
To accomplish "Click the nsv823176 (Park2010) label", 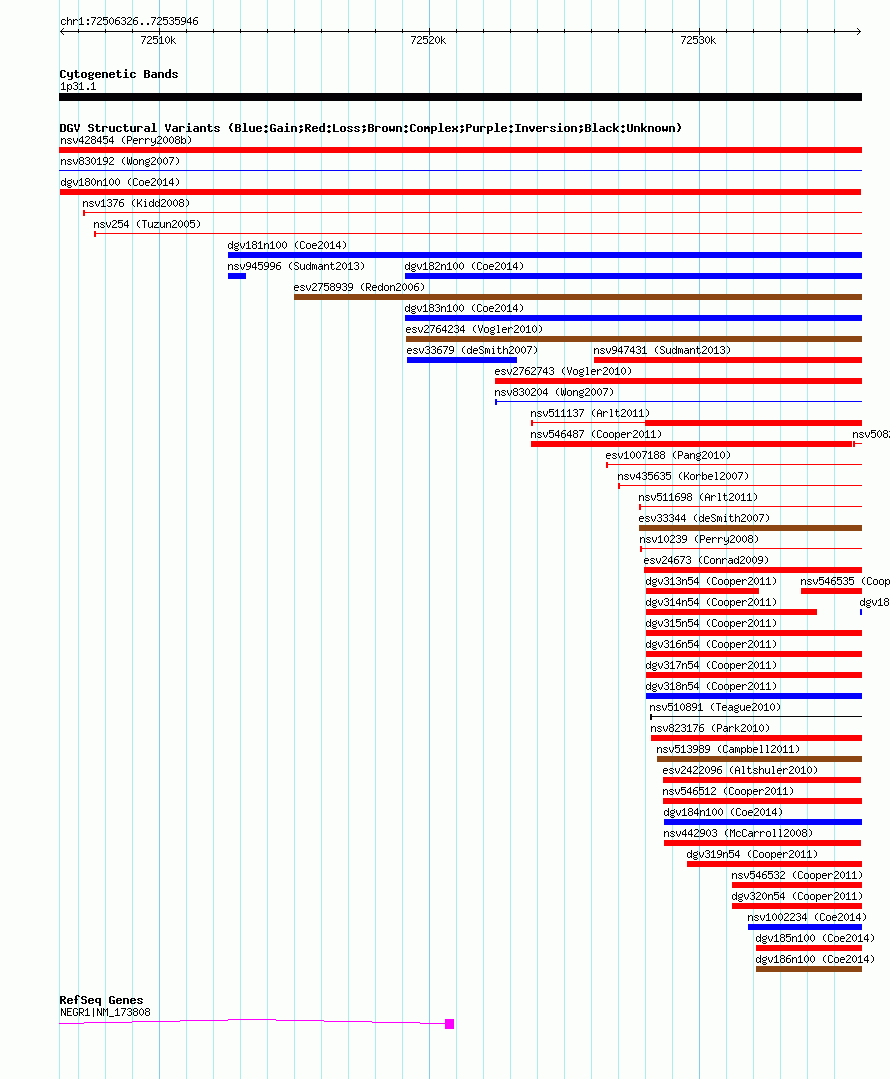I will pyautogui.click(x=710, y=728).
